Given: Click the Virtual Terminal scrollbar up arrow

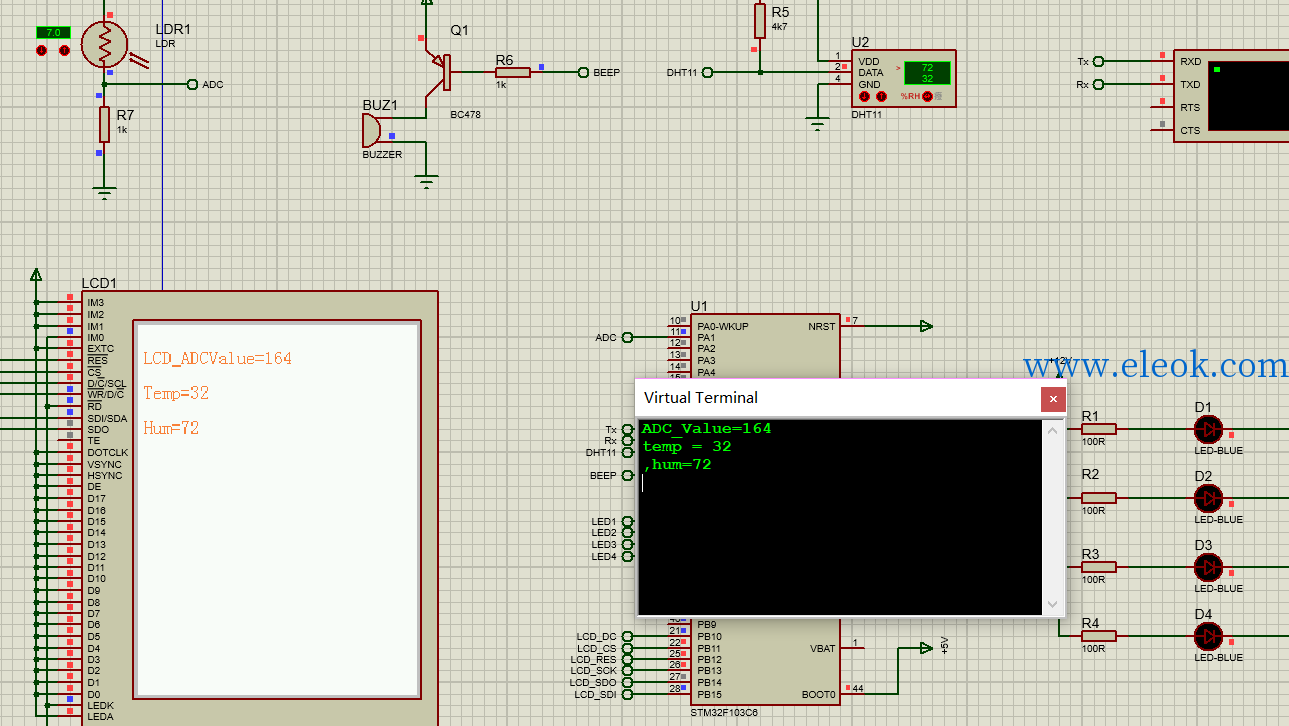Looking at the screenshot, I should [1052, 430].
